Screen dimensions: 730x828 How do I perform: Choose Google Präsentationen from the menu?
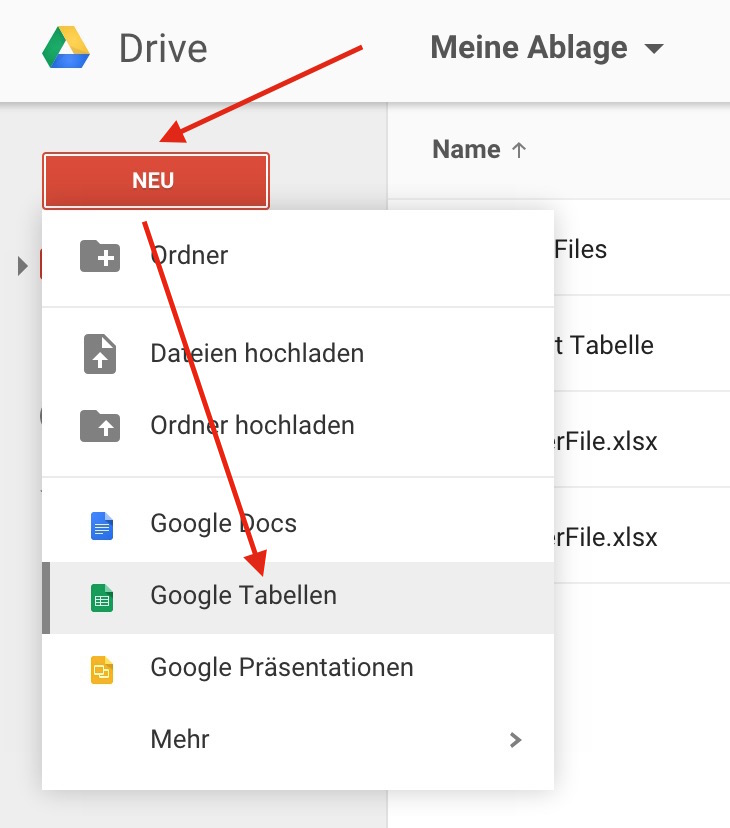(x=298, y=668)
